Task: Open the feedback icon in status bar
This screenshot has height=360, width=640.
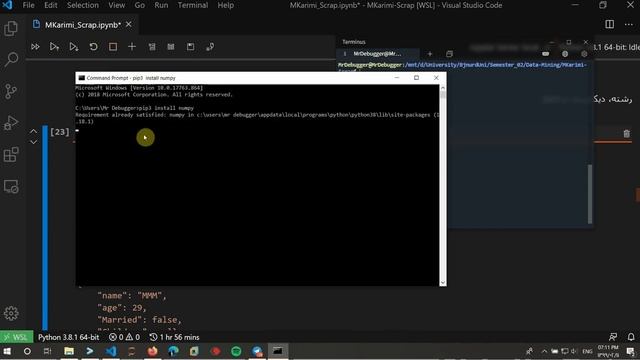Action: coord(613,337)
